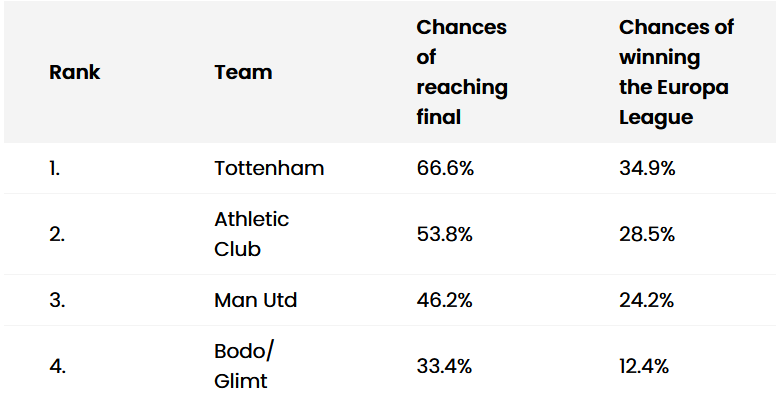Select rank number 2. cell
This screenshot has height=401, width=776.
(57, 234)
